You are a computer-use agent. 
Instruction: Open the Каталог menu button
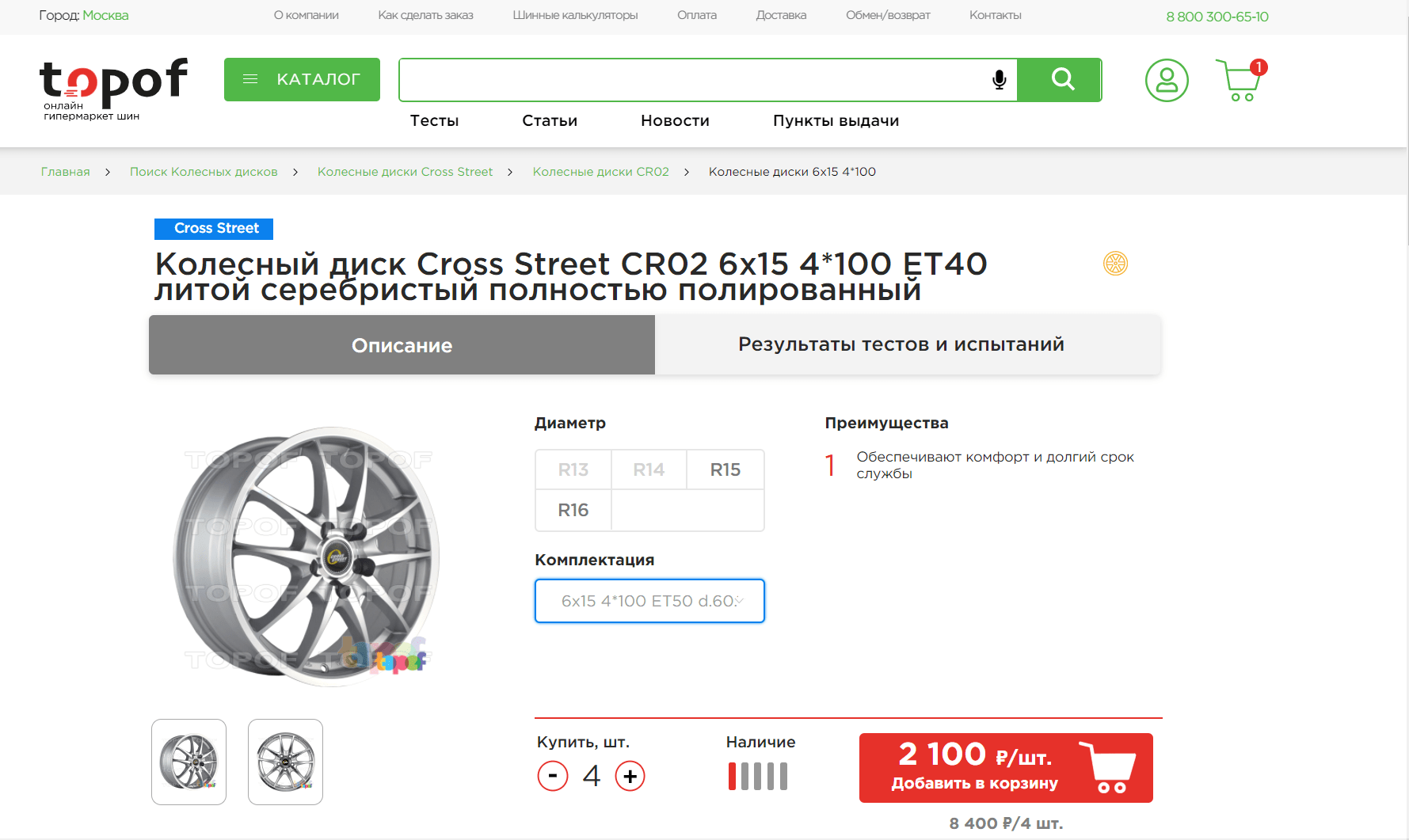(x=302, y=79)
